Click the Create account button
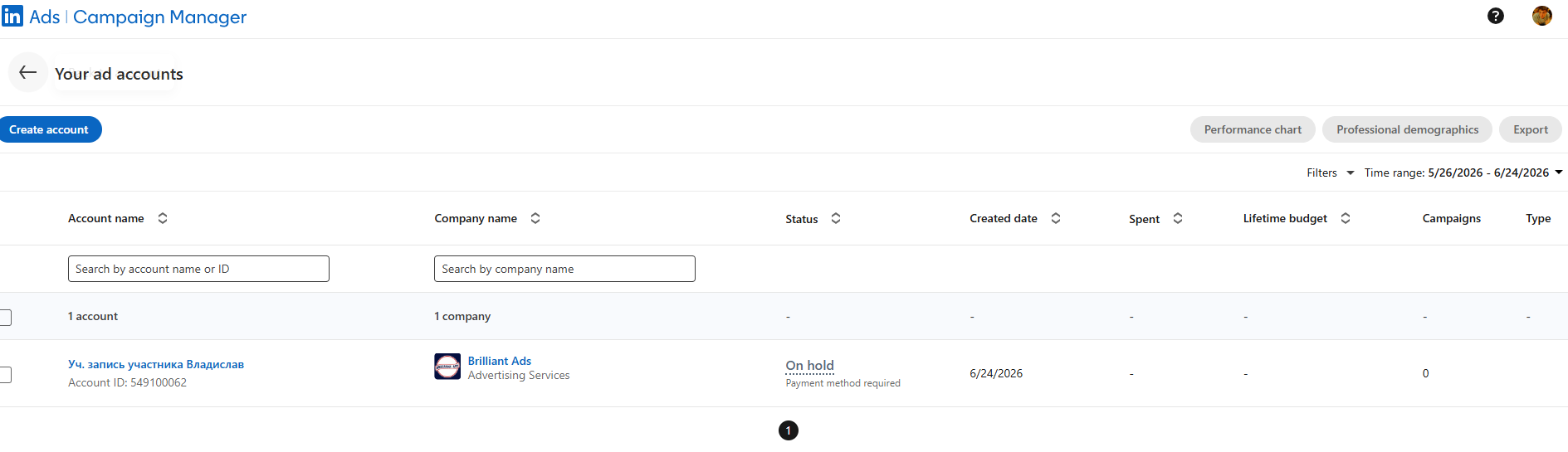This screenshot has width=1568, height=452. coord(48,129)
